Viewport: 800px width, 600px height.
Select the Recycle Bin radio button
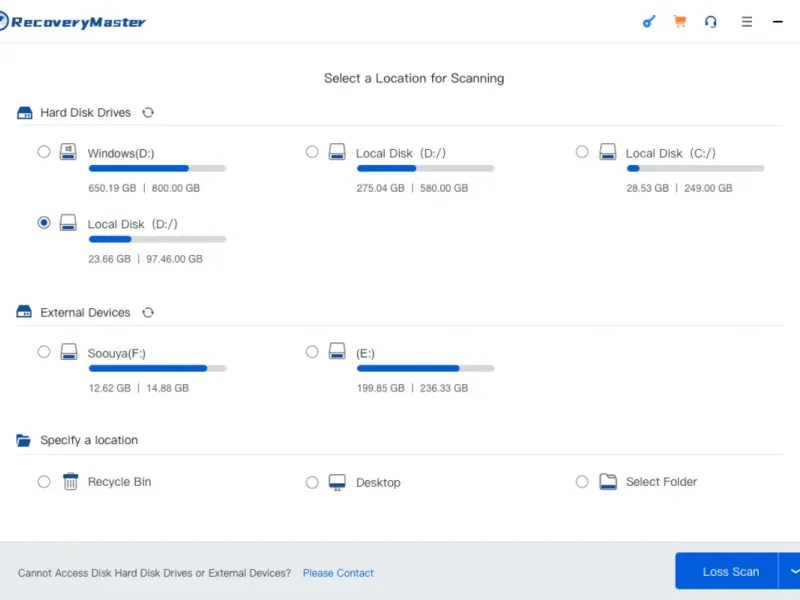click(x=44, y=482)
